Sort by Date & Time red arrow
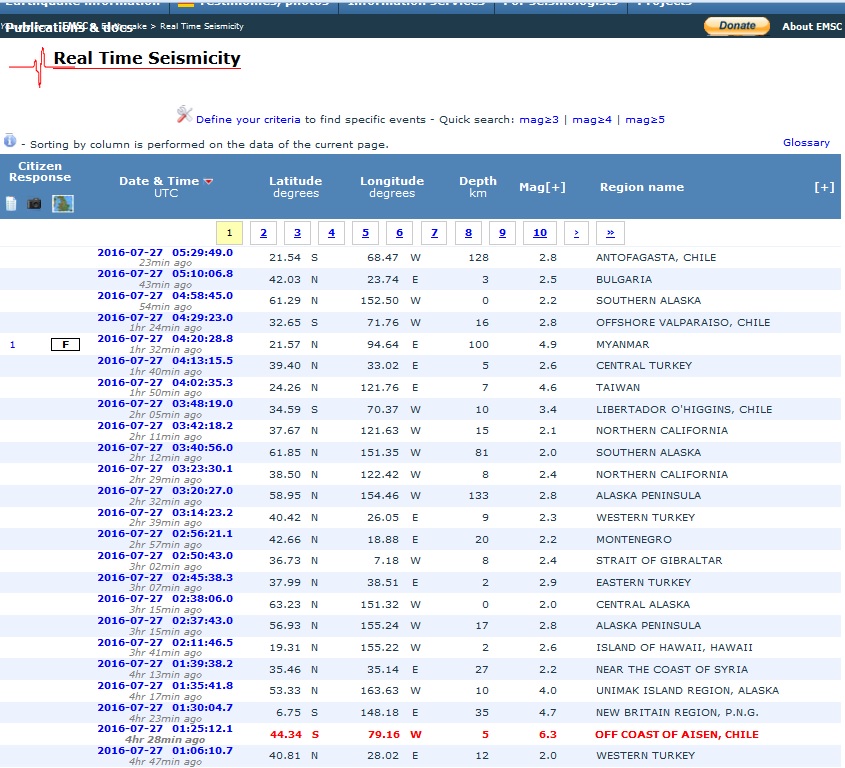 (209, 182)
